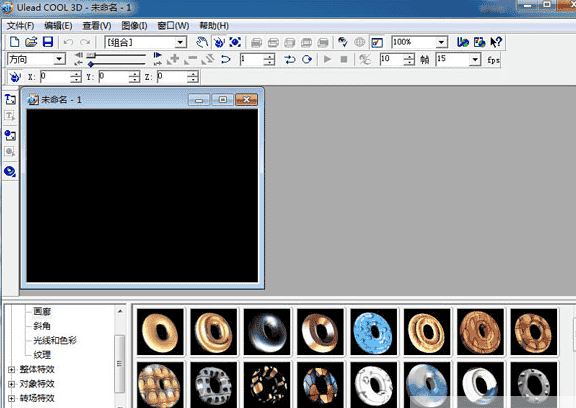Click the Insert graphics tool in sidebar
The height and width of the screenshot is (408, 576).
click(10, 136)
